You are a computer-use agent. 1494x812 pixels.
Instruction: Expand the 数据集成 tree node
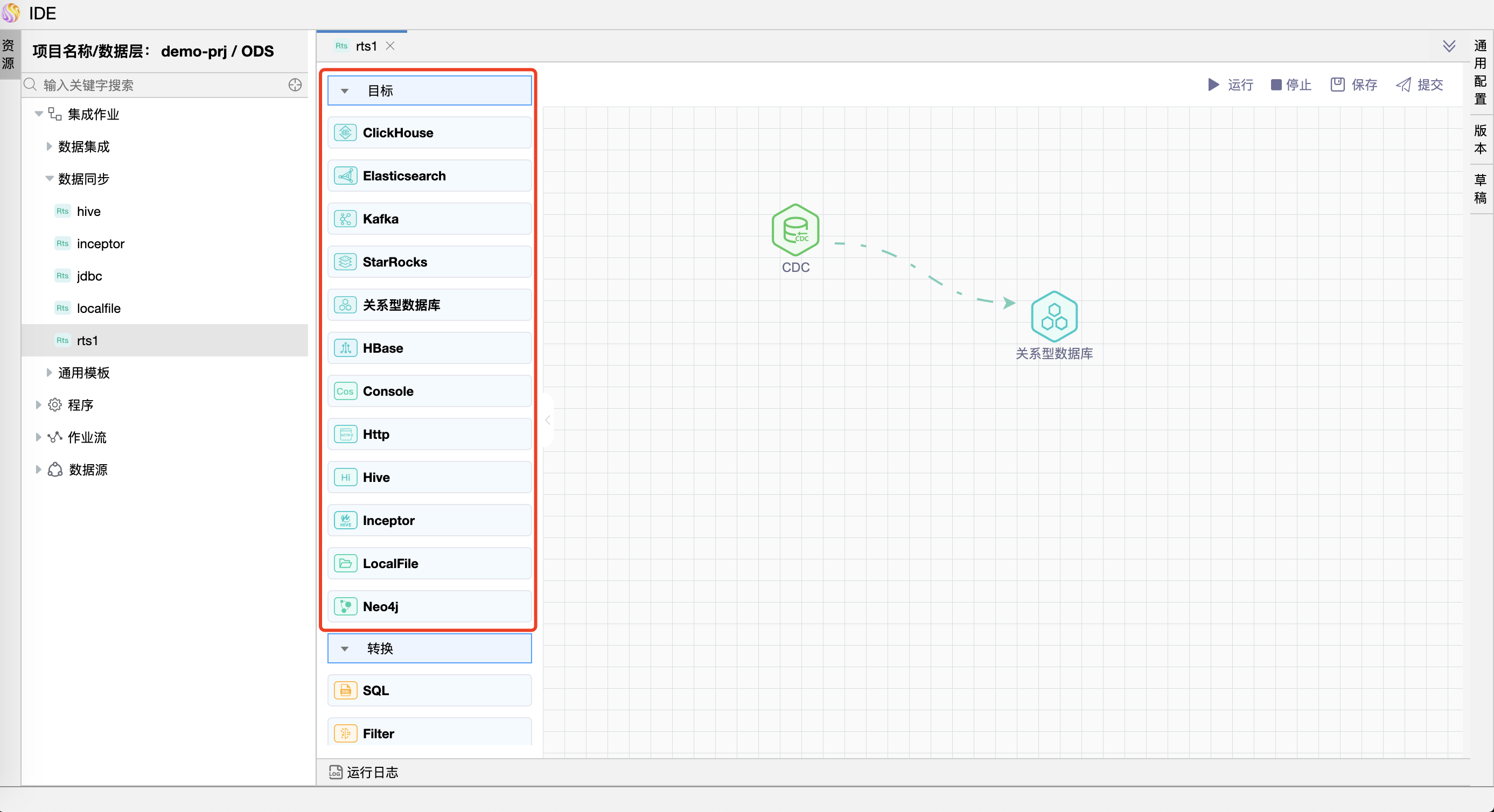50,147
